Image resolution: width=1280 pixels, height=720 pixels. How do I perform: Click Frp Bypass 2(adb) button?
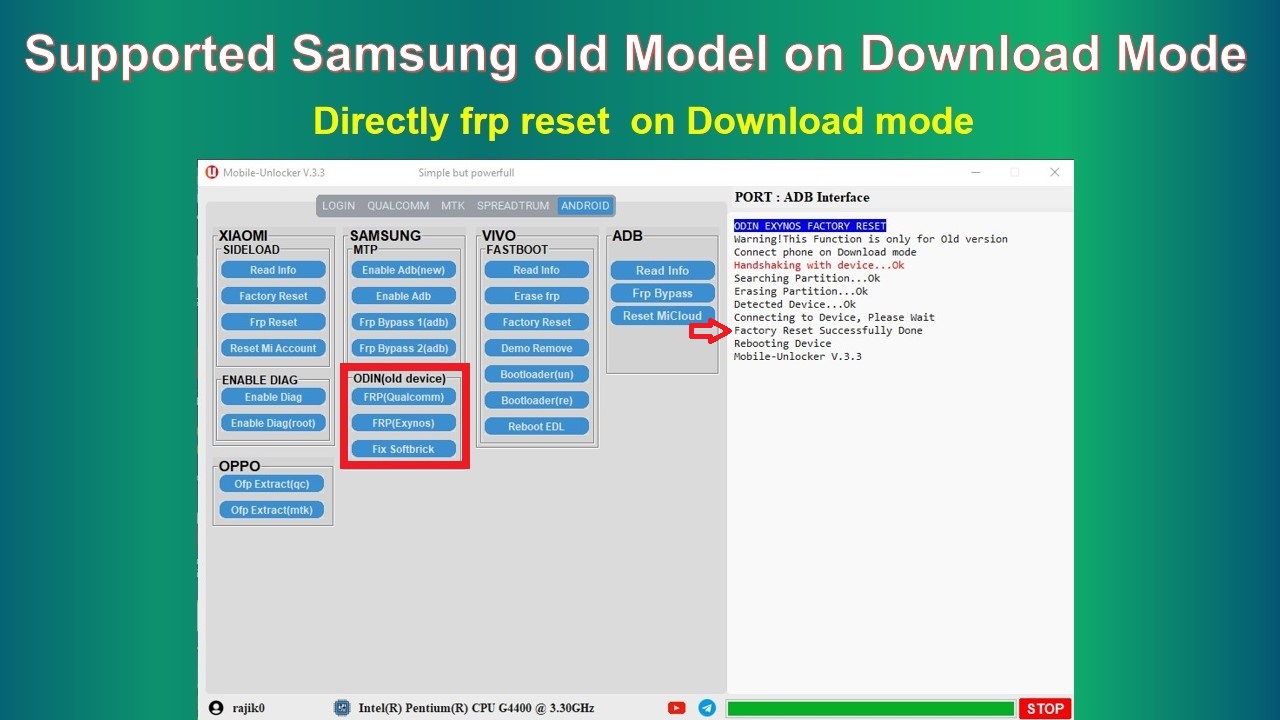[x=404, y=348]
